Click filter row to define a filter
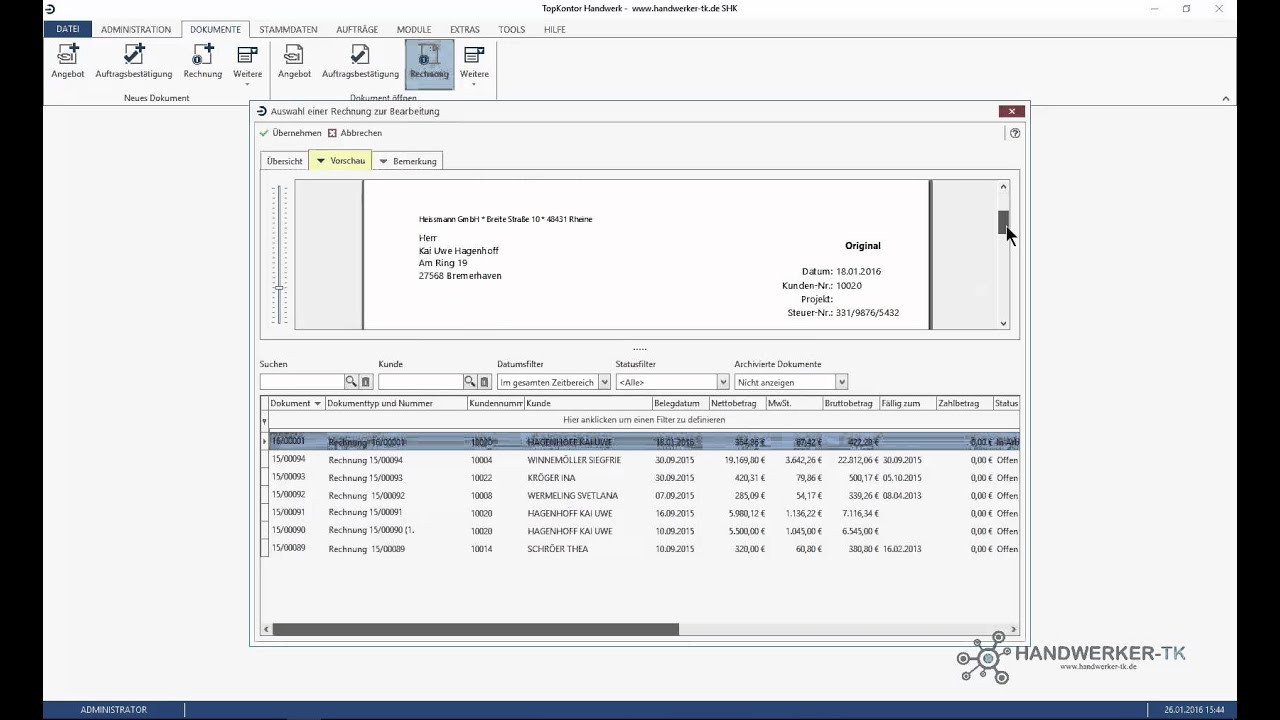Image resolution: width=1280 pixels, height=720 pixels. click(x=644, y=420)
